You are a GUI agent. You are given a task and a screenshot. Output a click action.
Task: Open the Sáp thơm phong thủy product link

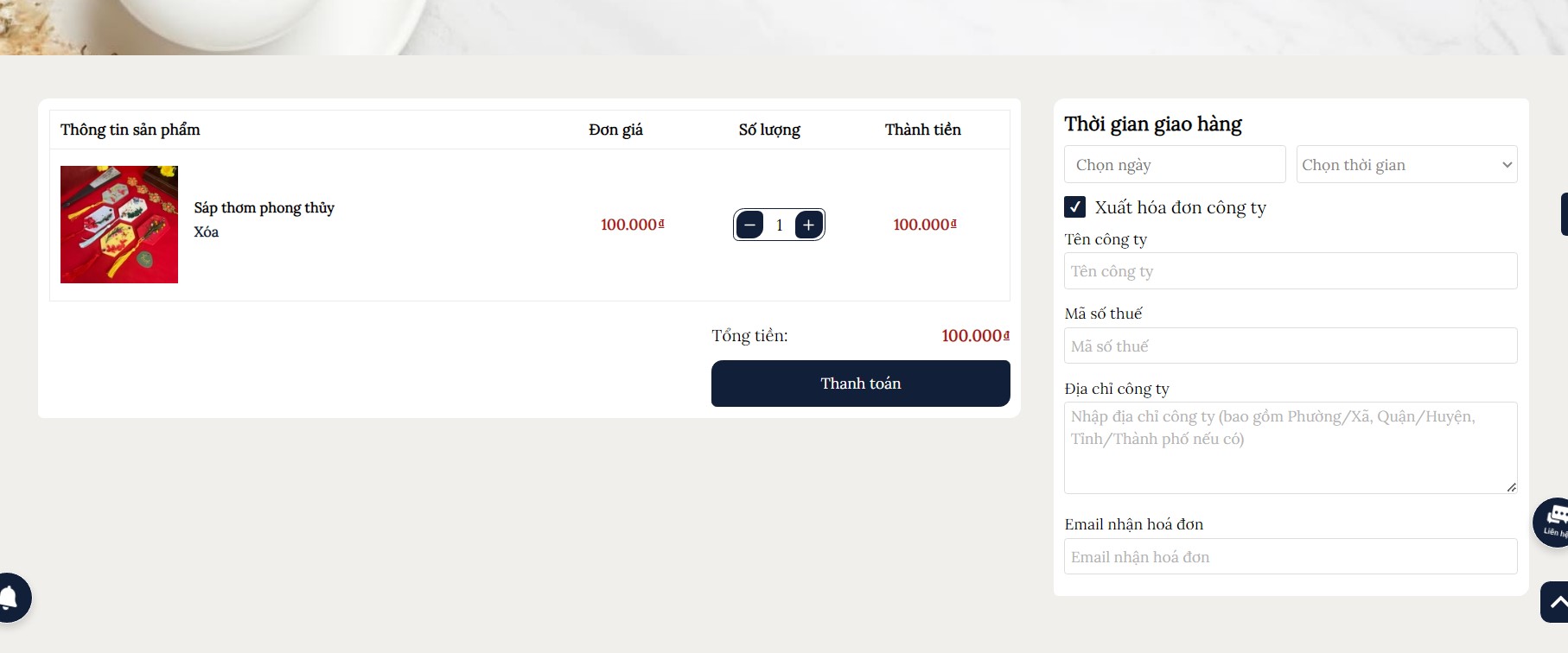264,208
